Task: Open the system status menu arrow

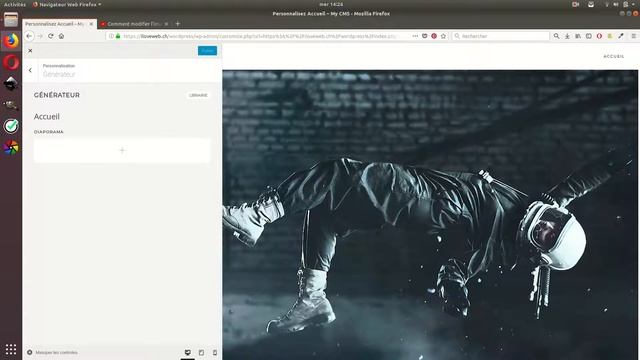Action: point(634,4)
